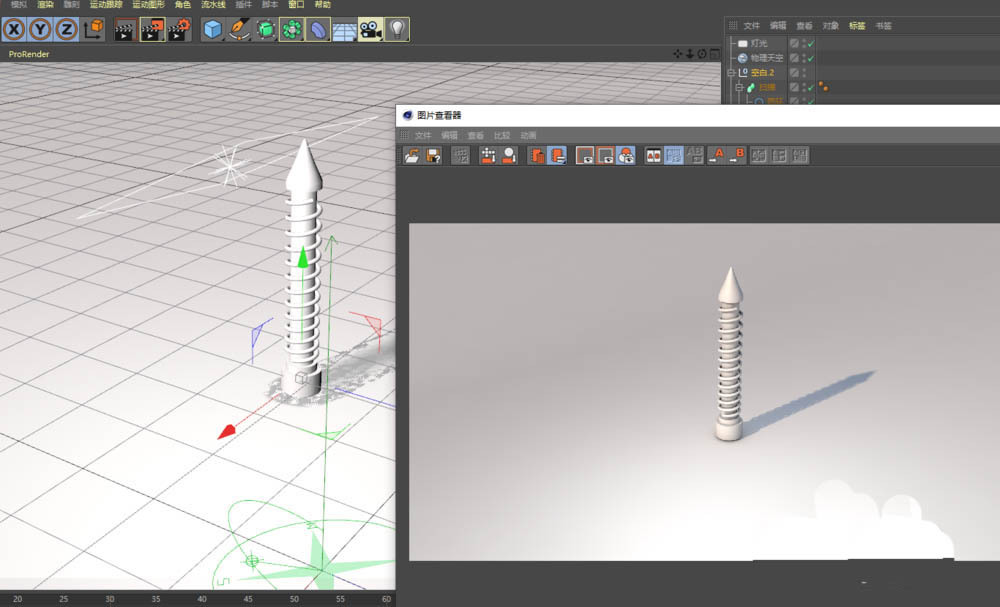
Task: Open the 渲染 (Render) menu
Action: 45,4
